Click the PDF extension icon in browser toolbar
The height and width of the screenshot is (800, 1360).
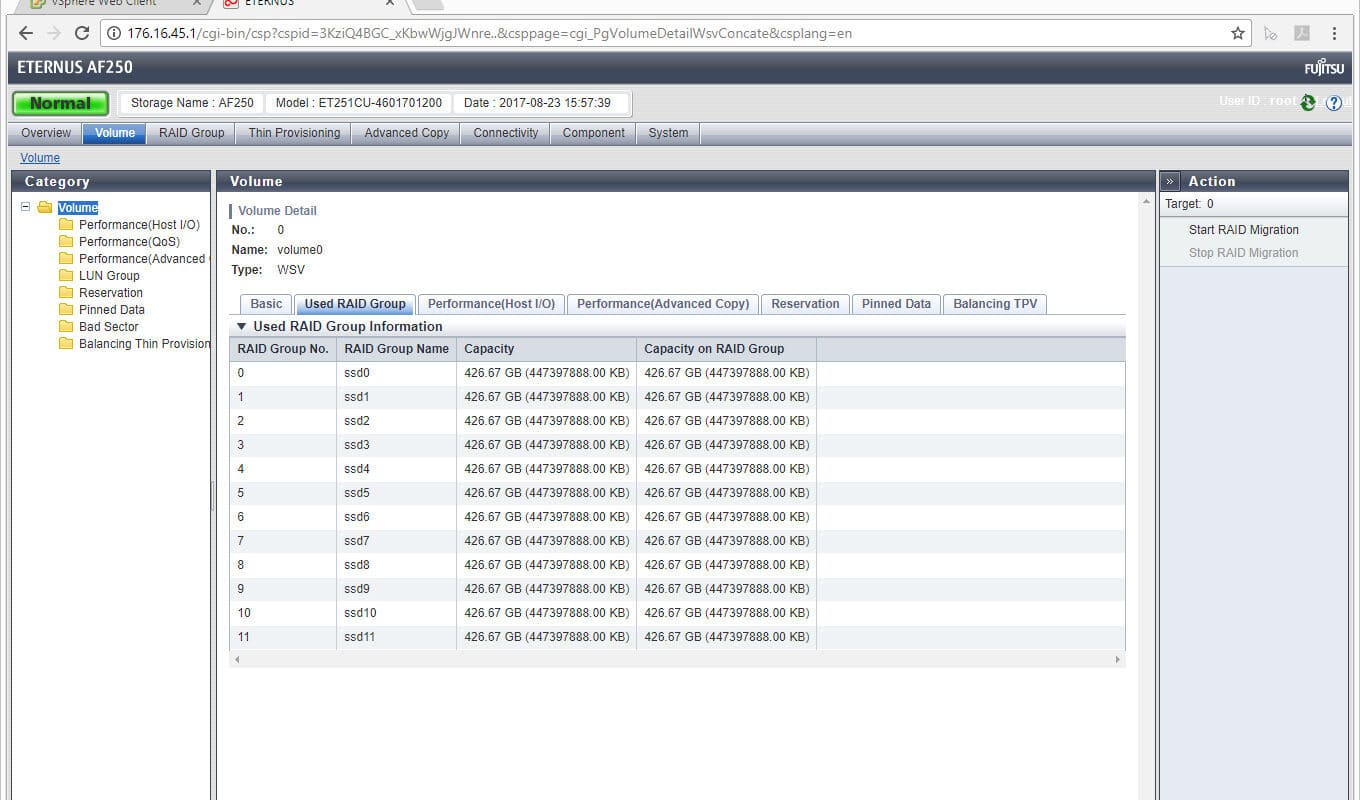[x=1302, y=33]
